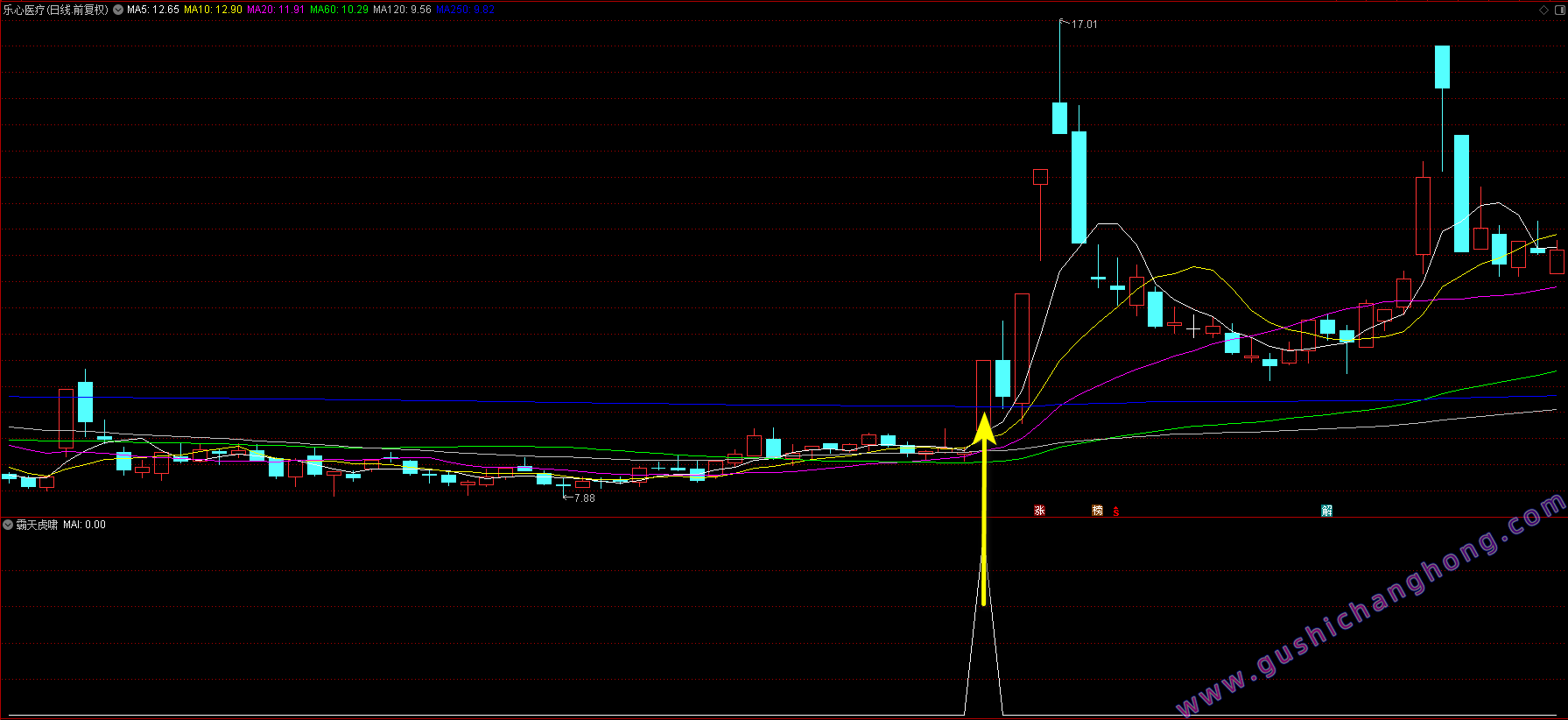Click the 7.88 low price label
This screenshot has width=1568, height=720.
coord(584,498)
